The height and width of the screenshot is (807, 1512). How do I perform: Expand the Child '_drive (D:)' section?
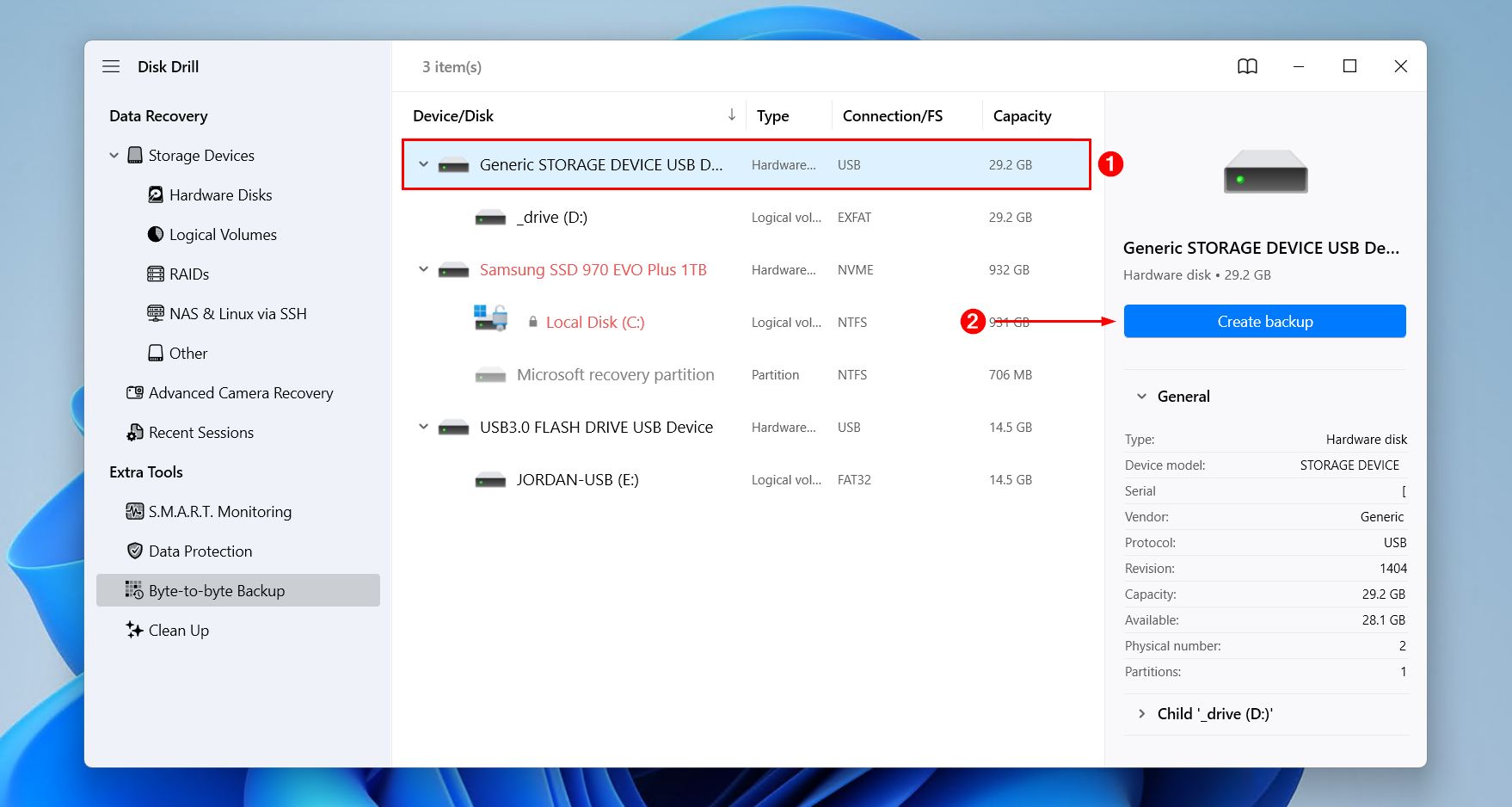(x=1141, y=713)
